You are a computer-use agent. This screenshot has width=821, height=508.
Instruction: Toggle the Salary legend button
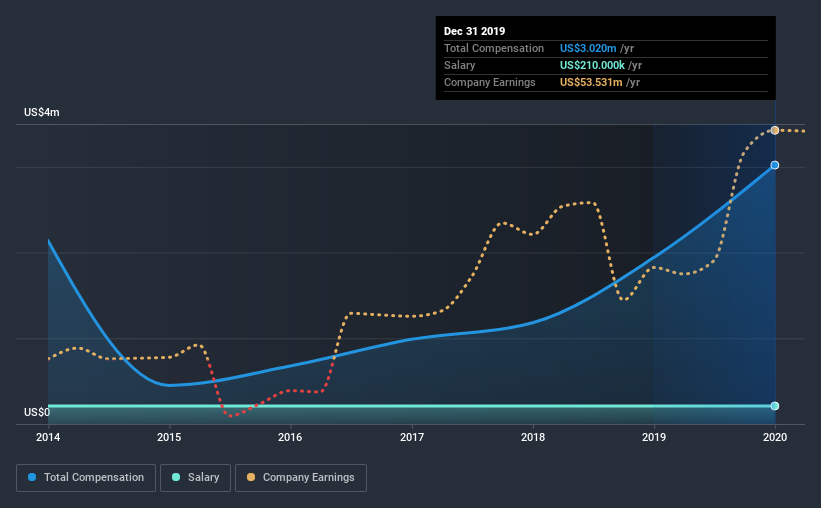click(195, 478)
